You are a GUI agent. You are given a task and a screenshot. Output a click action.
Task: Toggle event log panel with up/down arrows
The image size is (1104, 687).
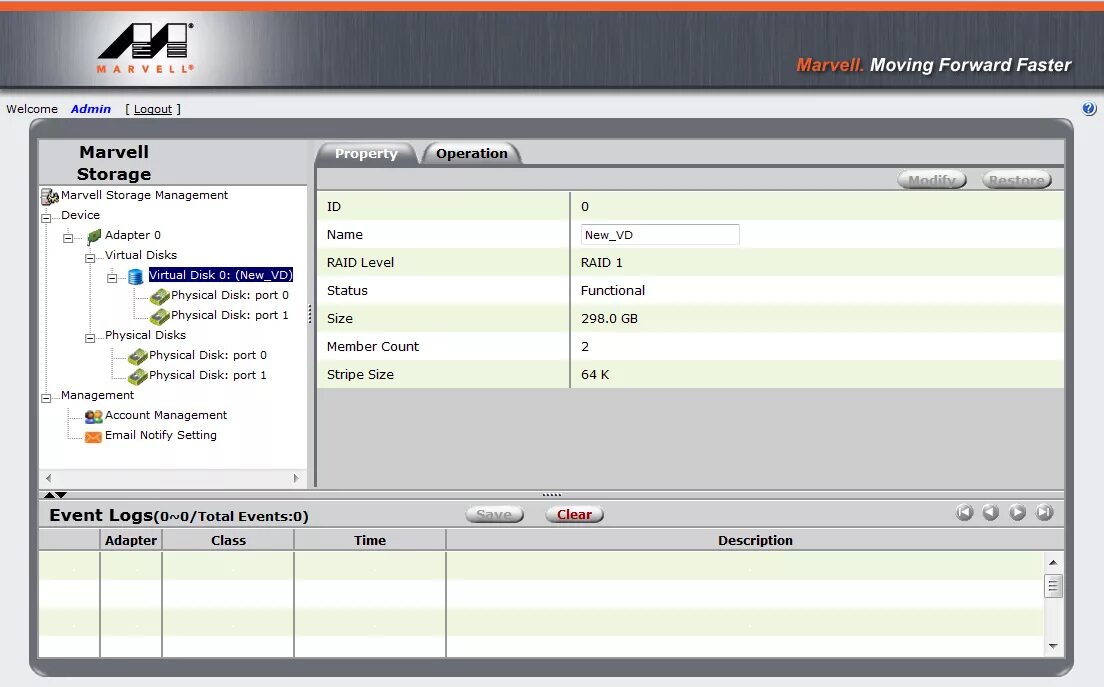pos(55,495)
